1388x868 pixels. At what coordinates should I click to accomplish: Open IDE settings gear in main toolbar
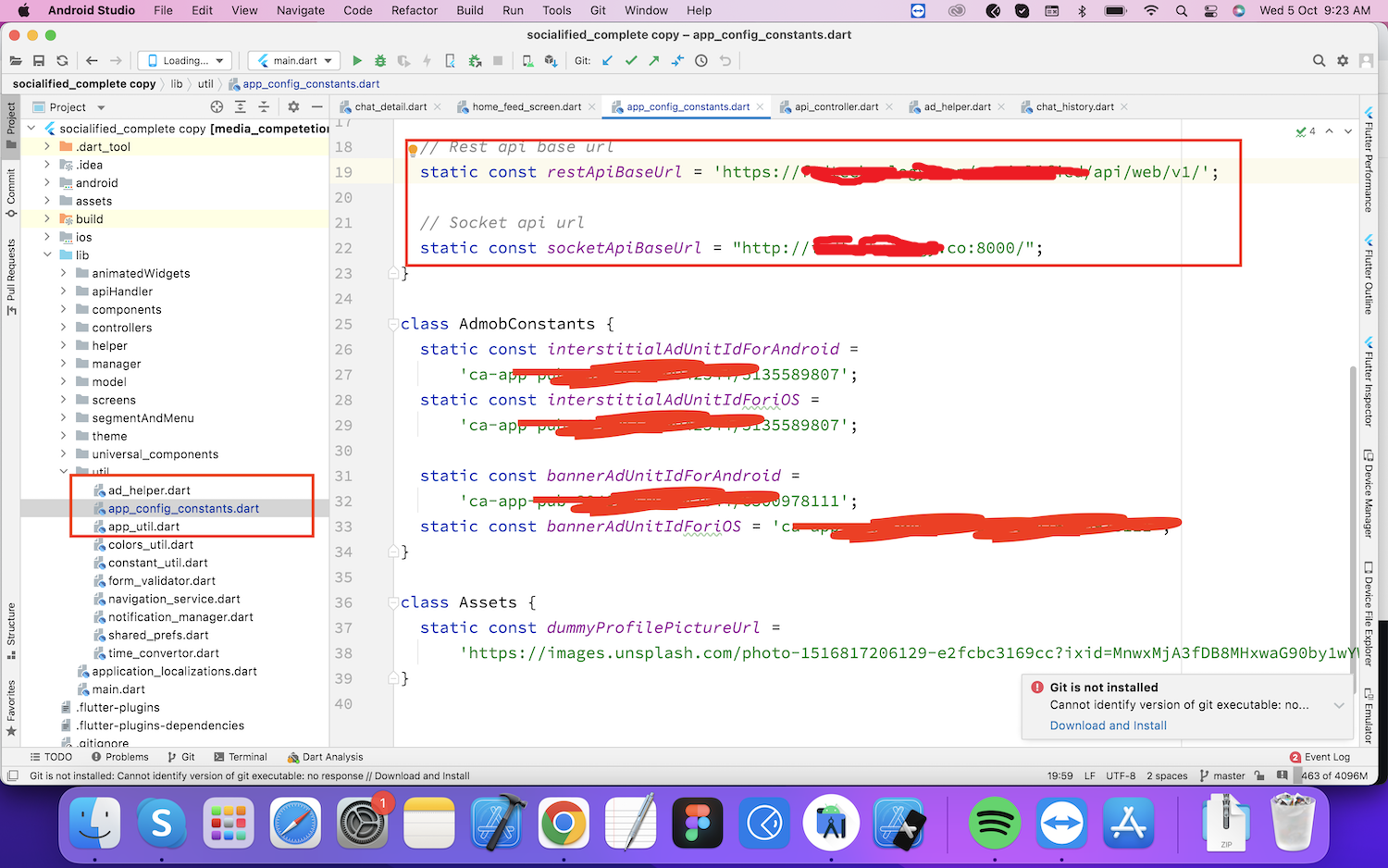(x=1343, y=61)
